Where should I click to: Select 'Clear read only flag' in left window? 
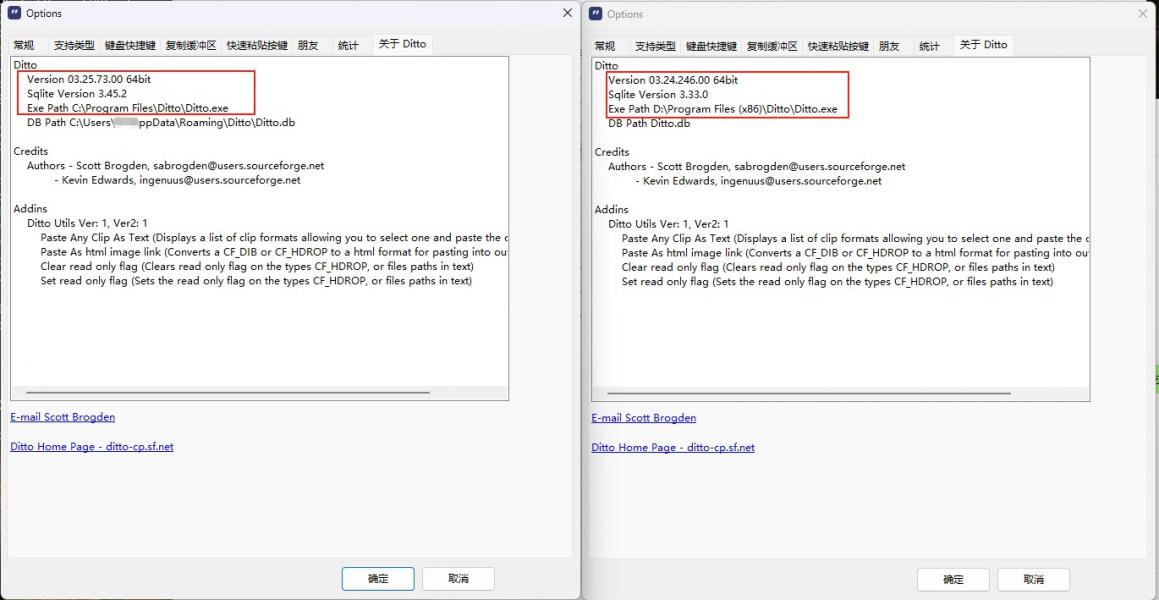point(256,267)
